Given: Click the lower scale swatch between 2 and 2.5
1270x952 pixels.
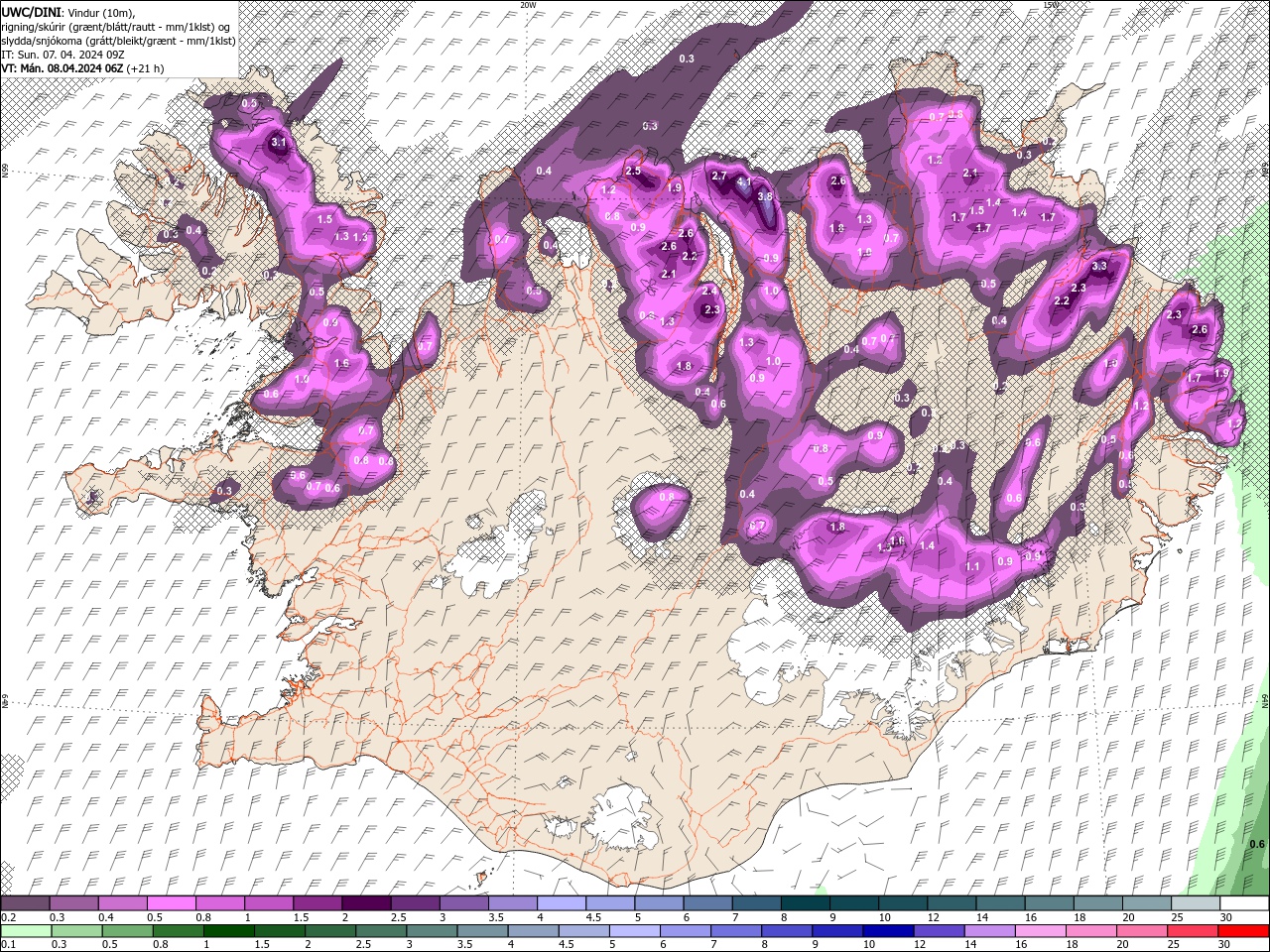Looking at the screenshot, I should 329,931.
